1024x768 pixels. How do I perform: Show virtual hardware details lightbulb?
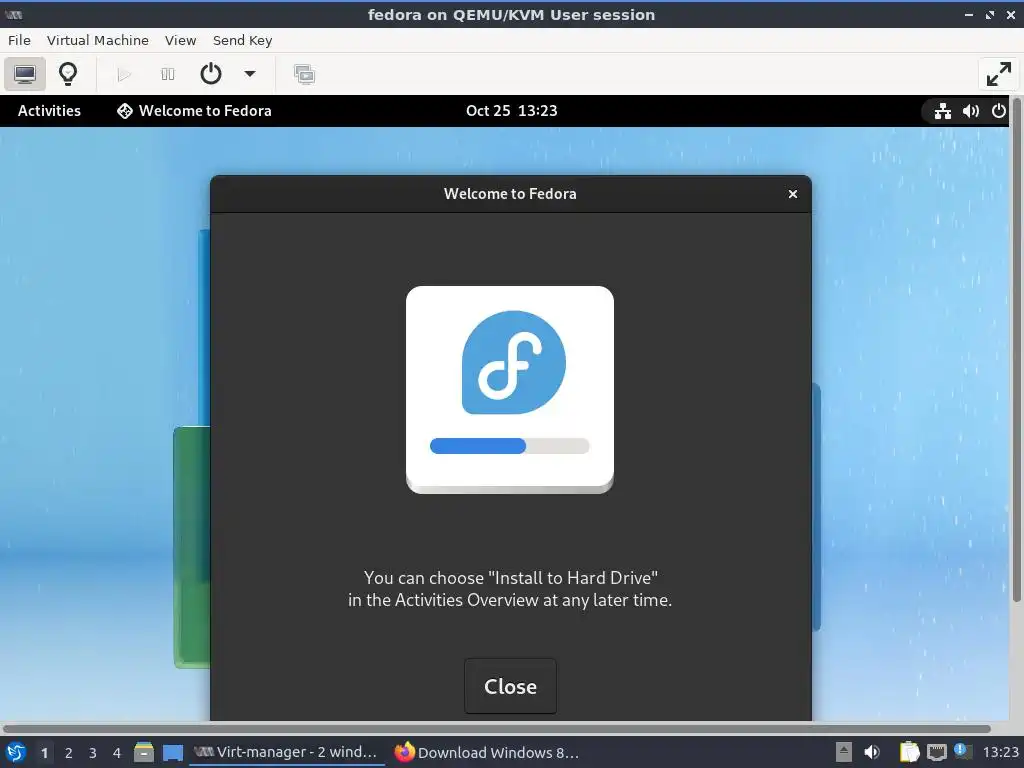[x=68, y=74]
